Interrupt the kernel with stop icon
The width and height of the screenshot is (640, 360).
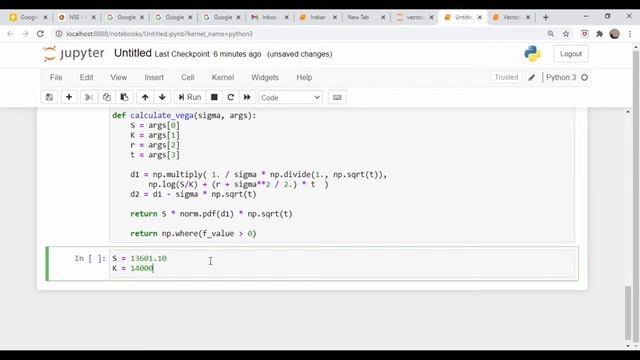click(214, 97)
